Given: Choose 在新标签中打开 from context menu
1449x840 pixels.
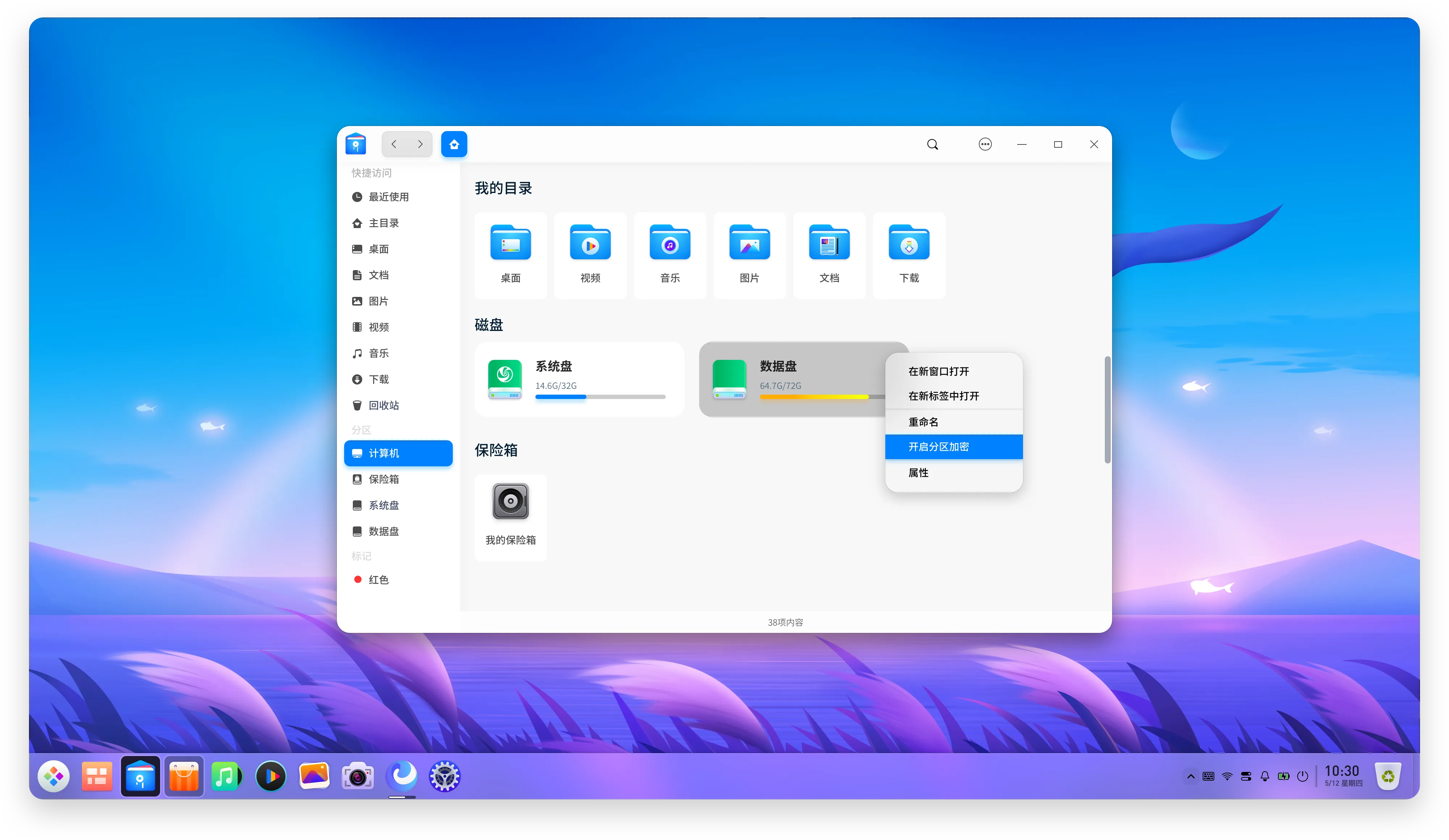Looking at the screenshot, I should [954, 396].
